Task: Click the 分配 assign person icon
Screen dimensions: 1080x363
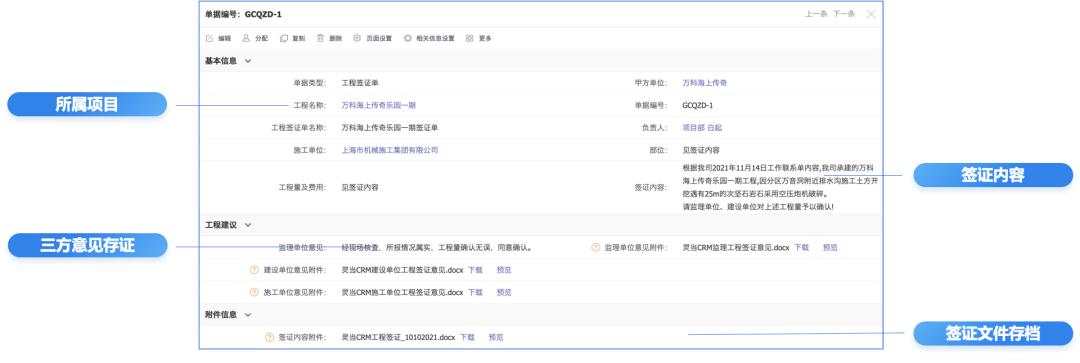Action: pos(246,39)
